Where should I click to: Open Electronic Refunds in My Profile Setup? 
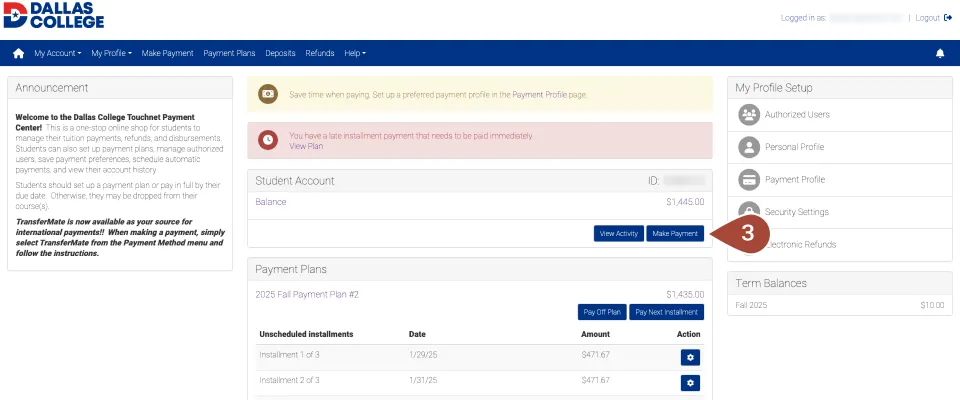[x=800, y=244]
